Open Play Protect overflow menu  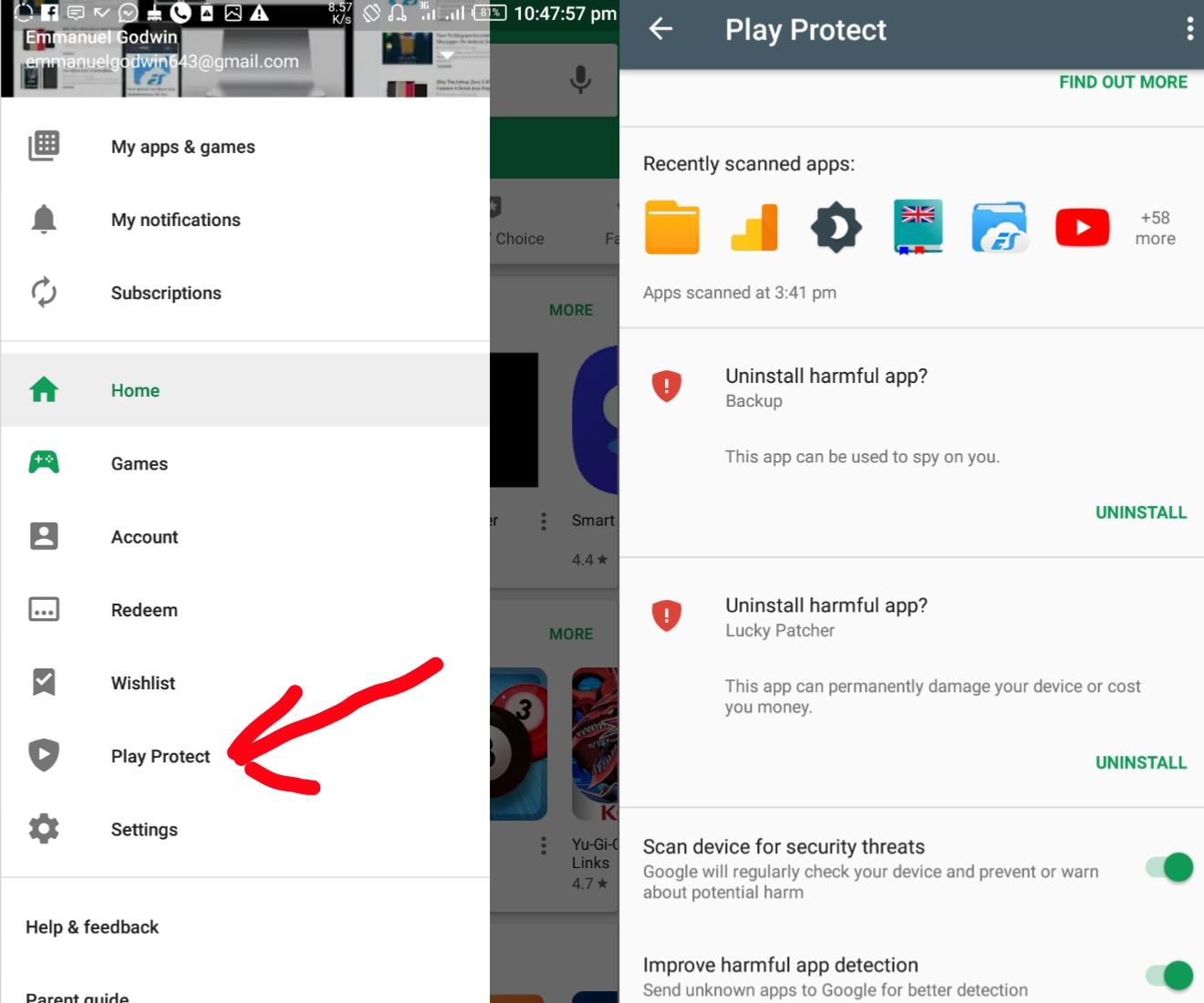click(x=1189, y=29)
